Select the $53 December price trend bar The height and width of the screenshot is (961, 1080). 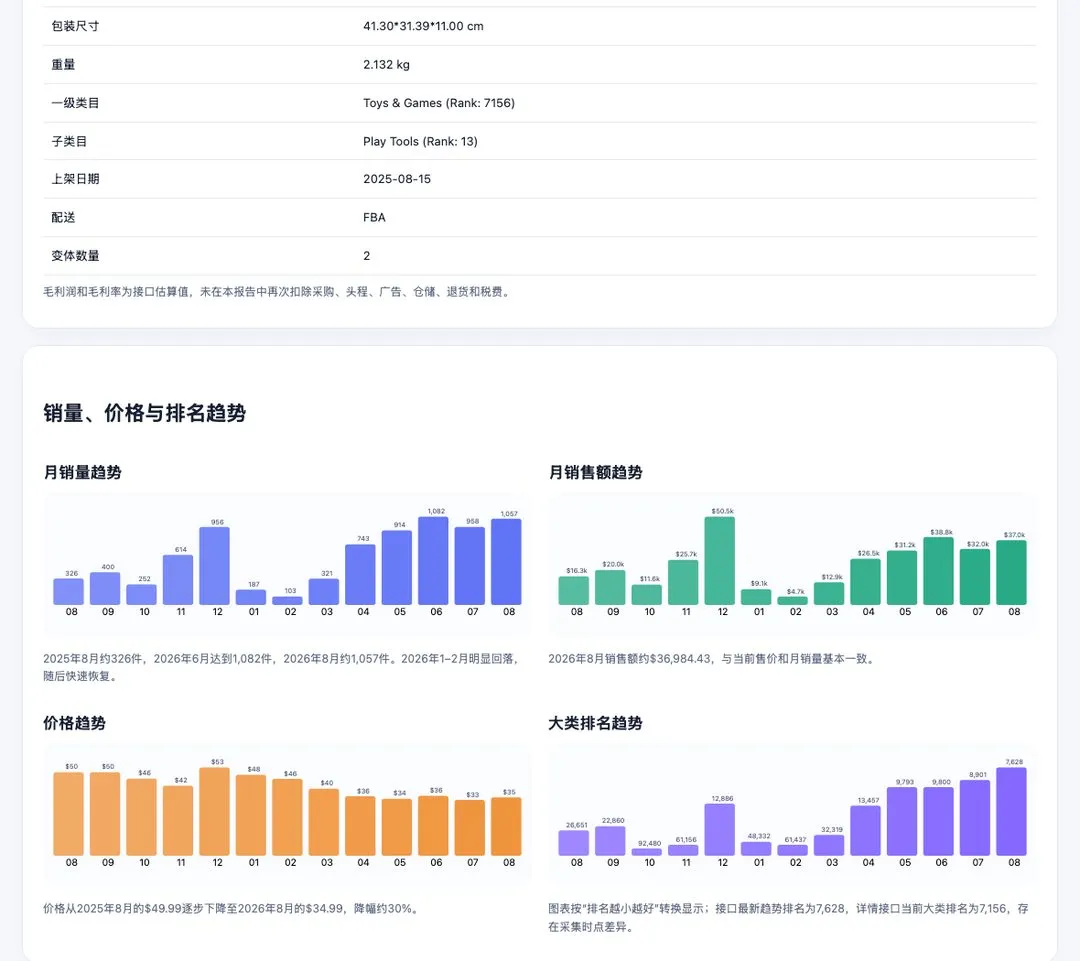tap(217, 812)
